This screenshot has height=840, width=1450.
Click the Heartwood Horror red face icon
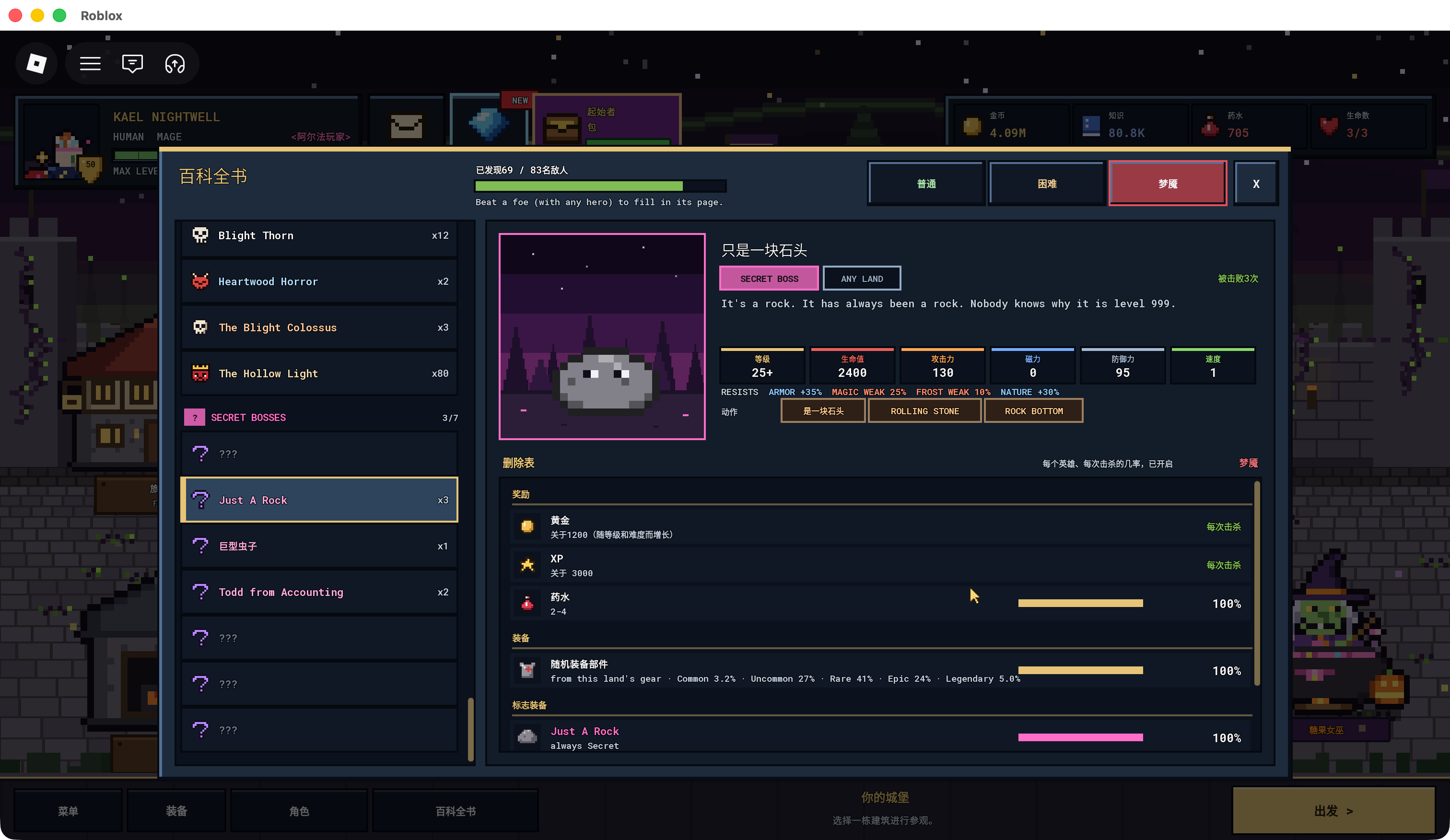pyautogui.click(x=200, y=281)
